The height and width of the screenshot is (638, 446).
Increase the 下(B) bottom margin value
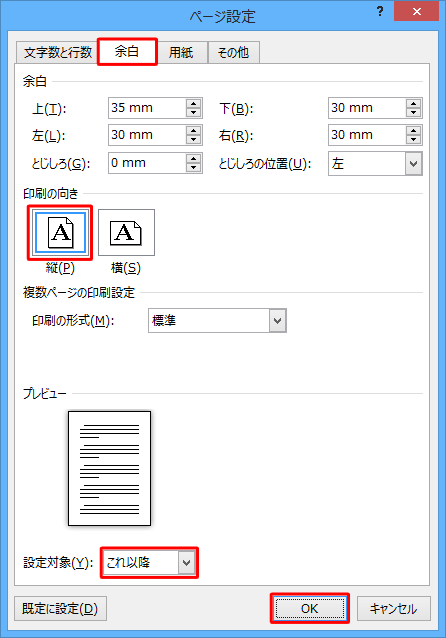(414, 103)
